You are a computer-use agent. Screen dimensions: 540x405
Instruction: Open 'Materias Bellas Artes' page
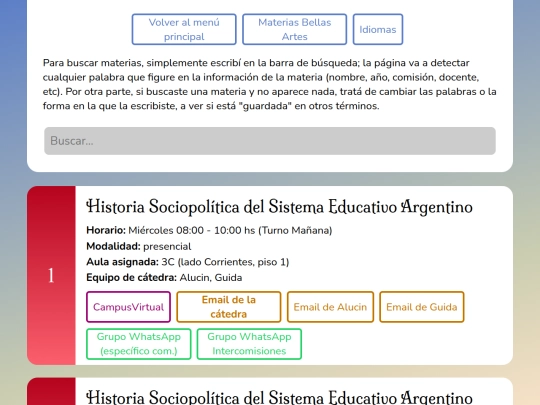[294, 29]
